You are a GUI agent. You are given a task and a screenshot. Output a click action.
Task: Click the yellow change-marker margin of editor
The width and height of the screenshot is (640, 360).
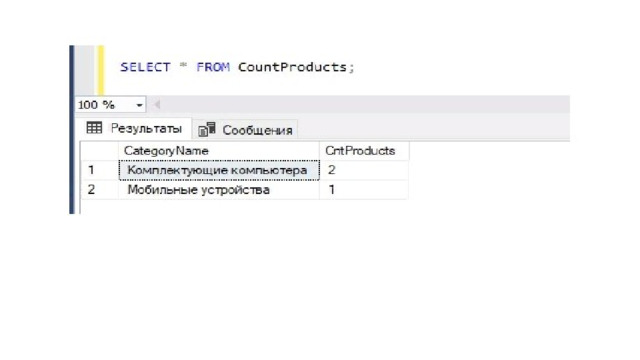point(101,70)
